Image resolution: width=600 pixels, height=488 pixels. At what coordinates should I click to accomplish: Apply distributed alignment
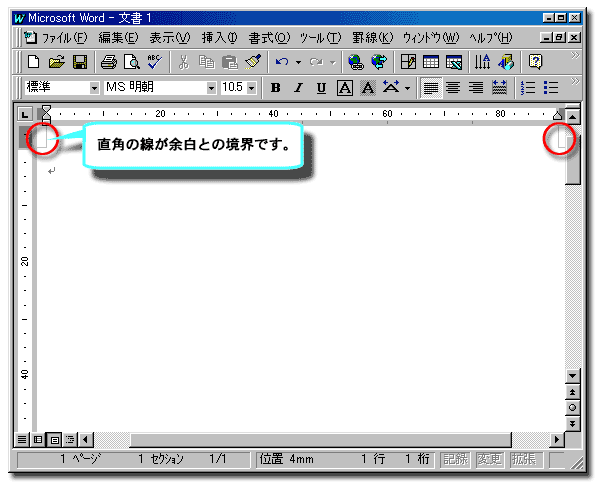tap(499, 88)
